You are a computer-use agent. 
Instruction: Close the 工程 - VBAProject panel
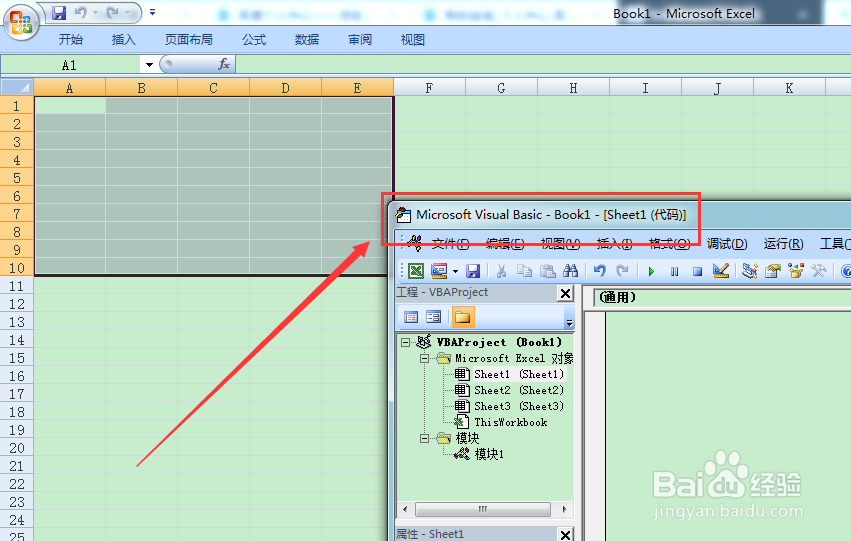click(x=565, y=294)
